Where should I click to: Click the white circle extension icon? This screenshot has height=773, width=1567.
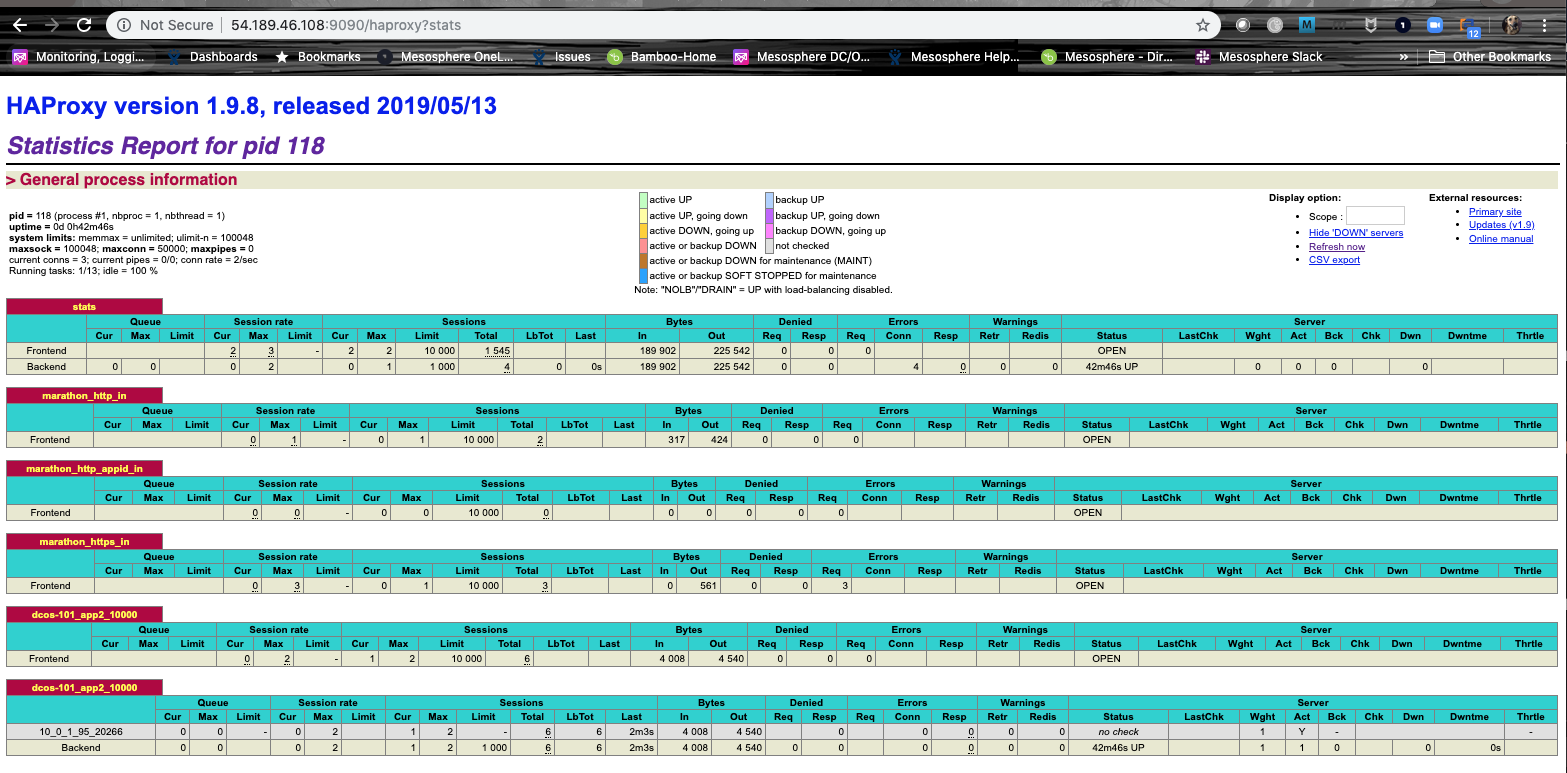pyautogui.click(x=1243, y=25)
